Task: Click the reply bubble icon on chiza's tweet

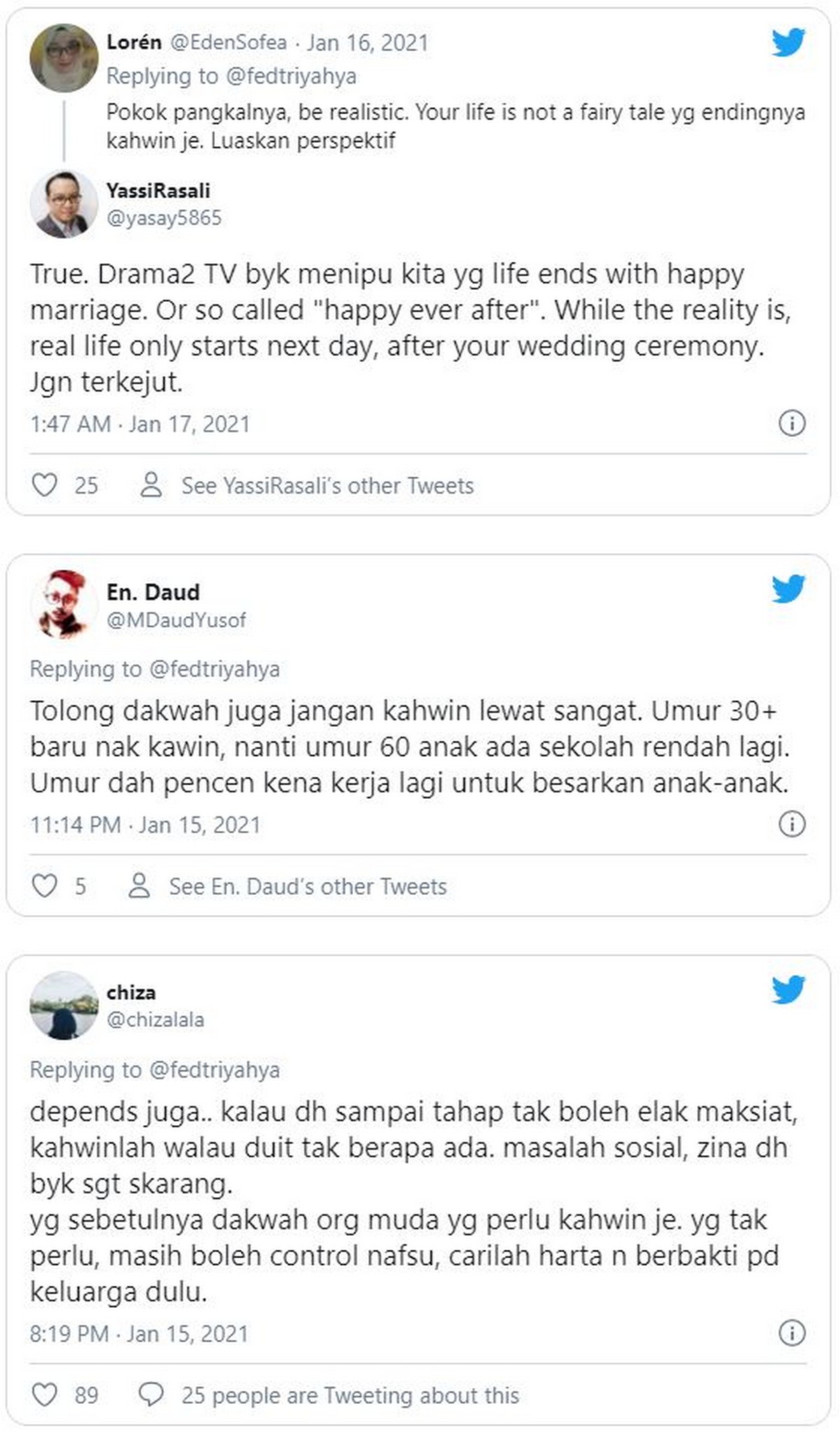Action: tap(151, 1395)
